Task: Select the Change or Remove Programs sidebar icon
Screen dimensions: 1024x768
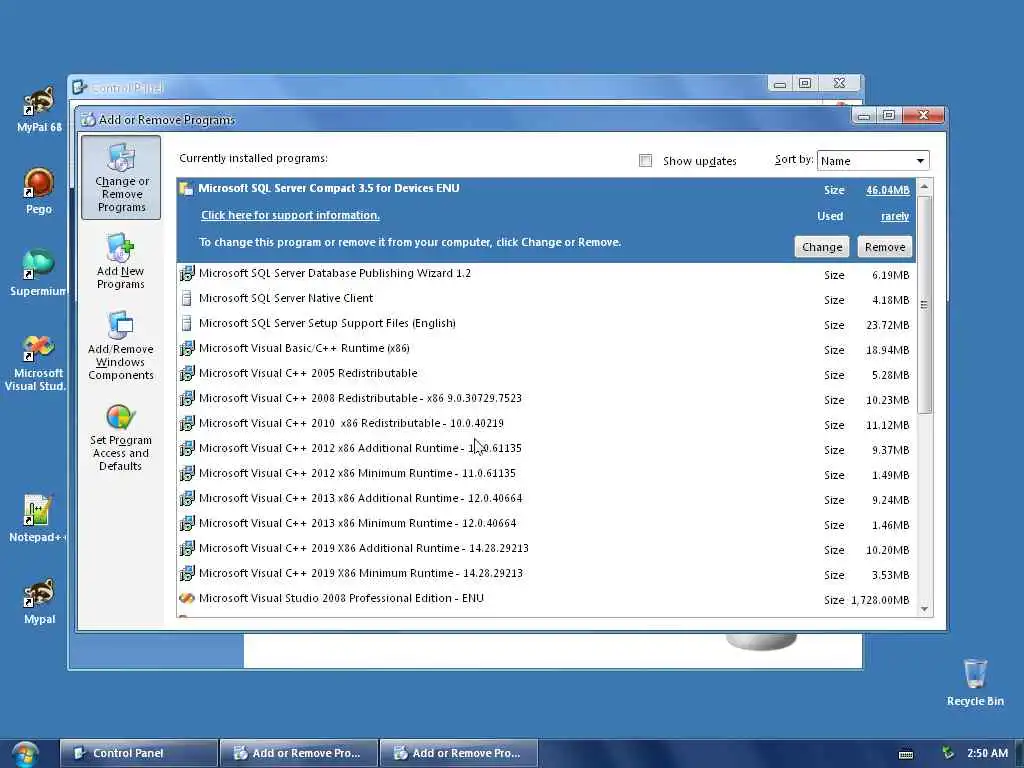Action: coord(121,178)
